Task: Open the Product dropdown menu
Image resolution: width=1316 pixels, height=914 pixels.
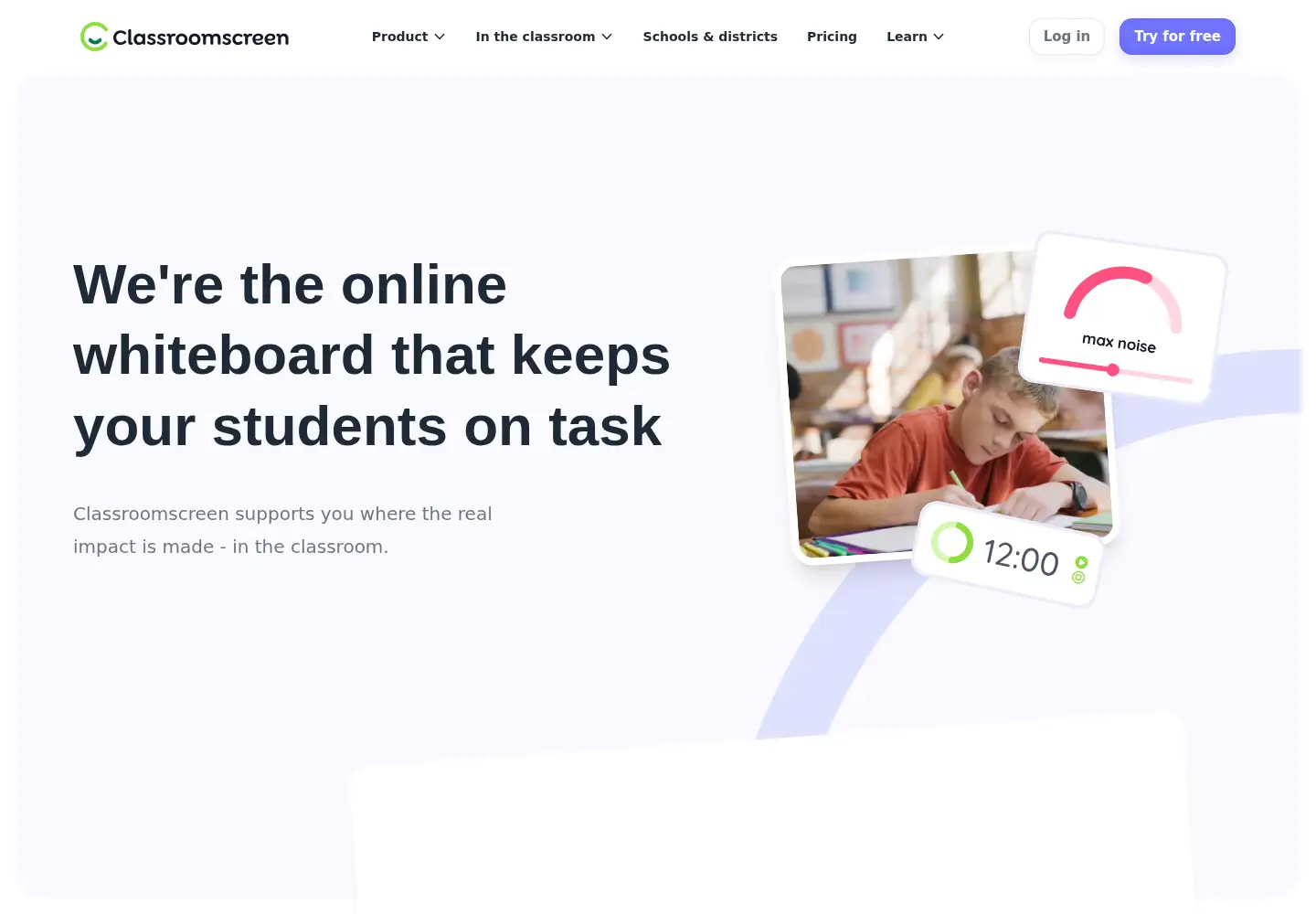Action: point(408,37)
